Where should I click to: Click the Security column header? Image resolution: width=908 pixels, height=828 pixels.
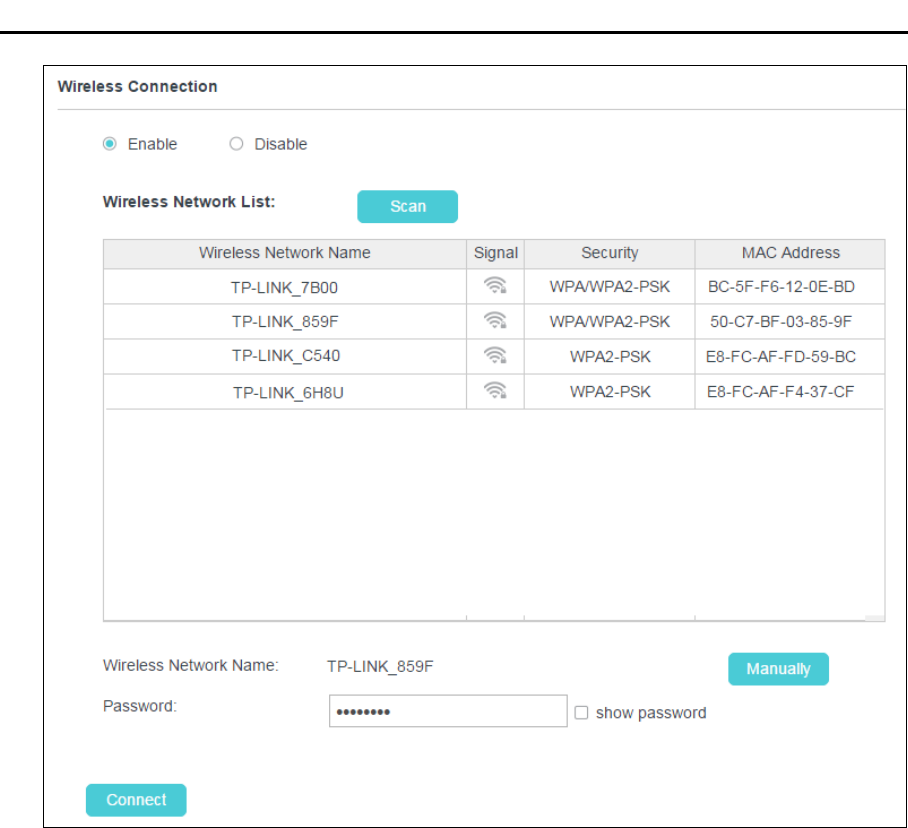[x=609, y=253]
